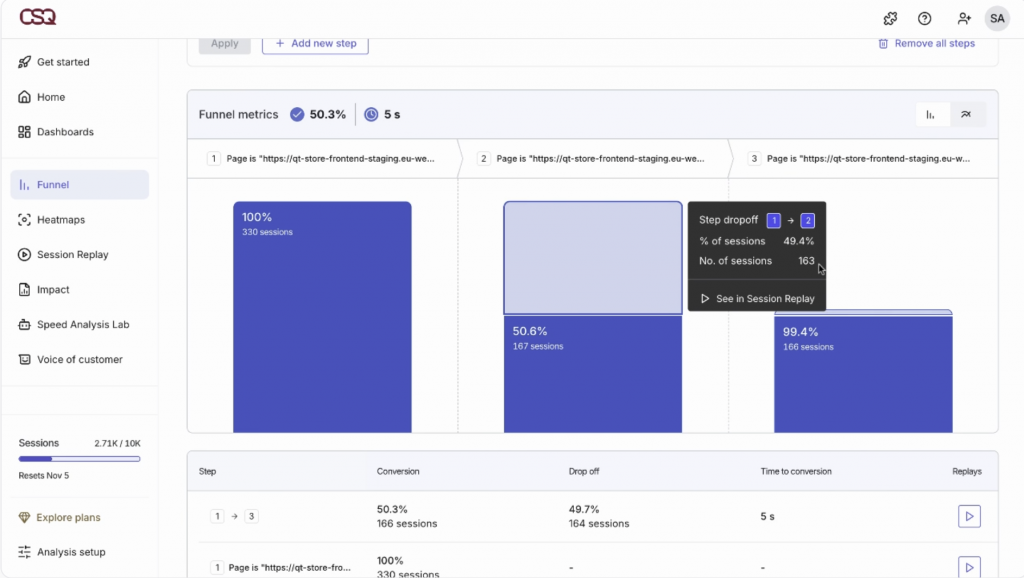Viewport: 1024px width, 578px height.
Task: Open the SA user avatar menu
Action: [996, 18]
